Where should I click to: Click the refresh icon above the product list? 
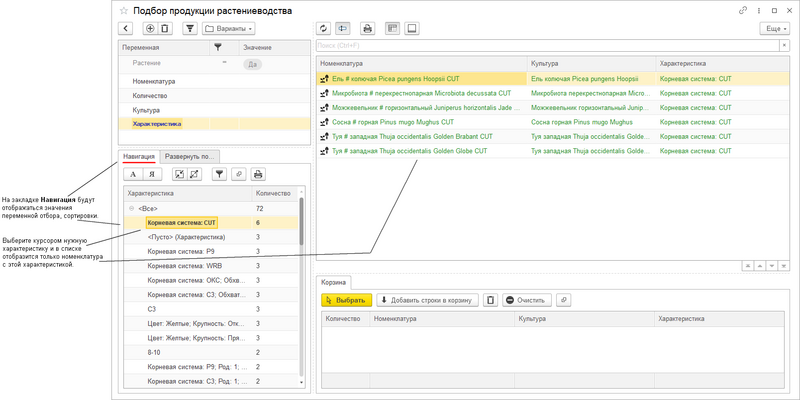[323, 28]
